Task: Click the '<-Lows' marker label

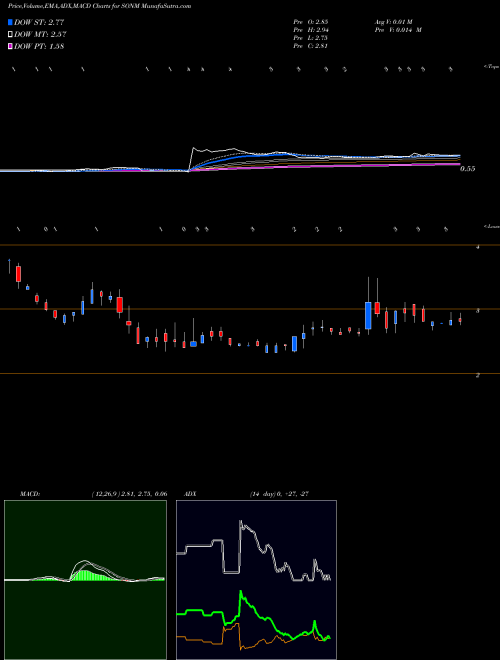Action: pos(491,226)
